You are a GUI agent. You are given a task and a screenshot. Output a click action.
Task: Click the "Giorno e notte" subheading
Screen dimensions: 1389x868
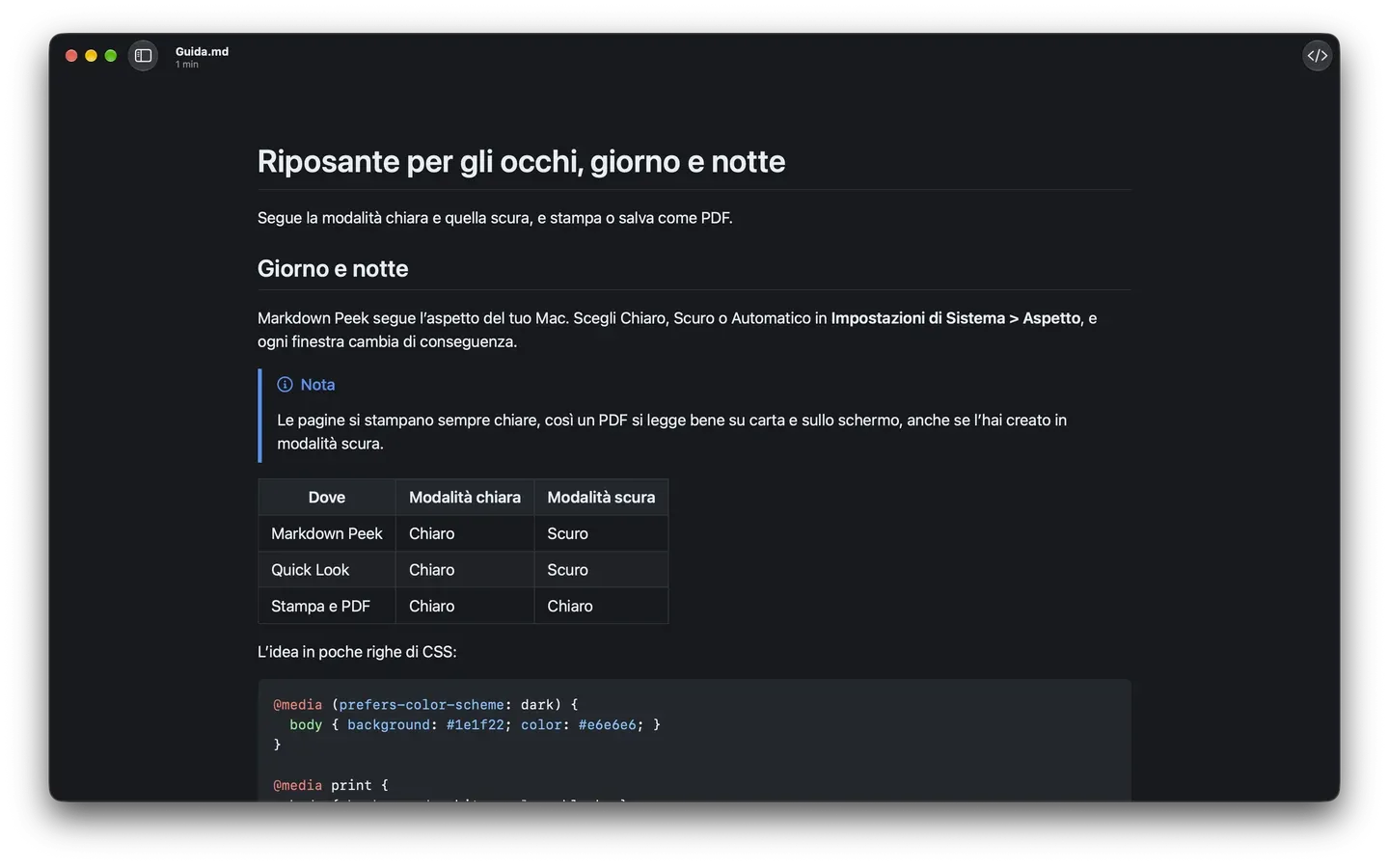tap(333, 268)
